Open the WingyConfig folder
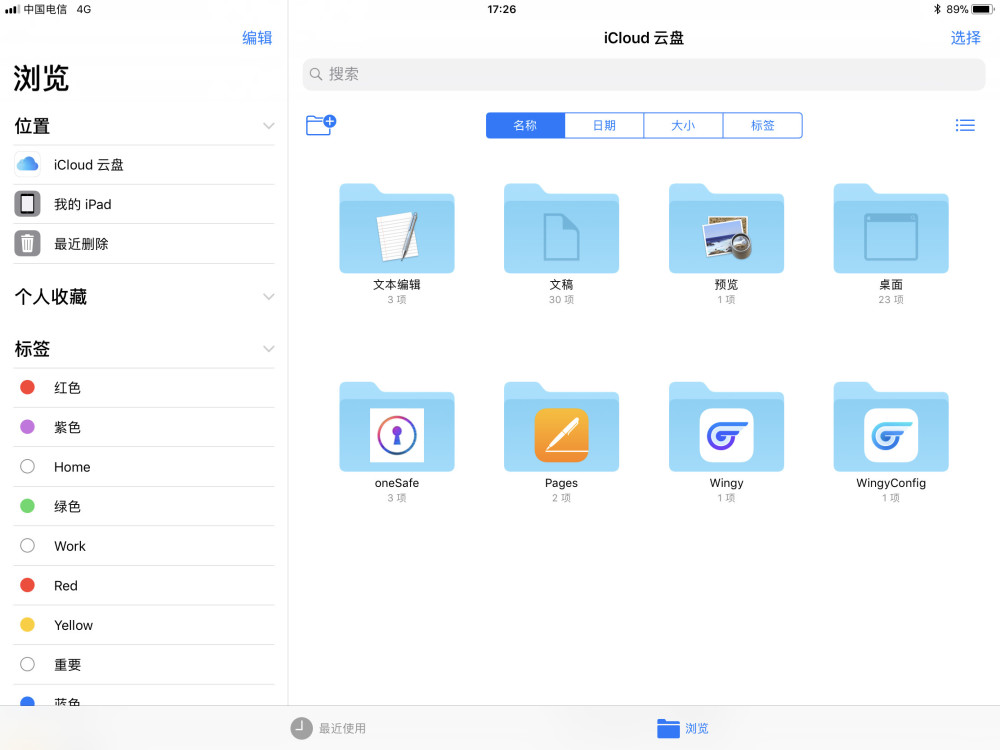This screenshot has height=750, width=1000. point(891,427)
